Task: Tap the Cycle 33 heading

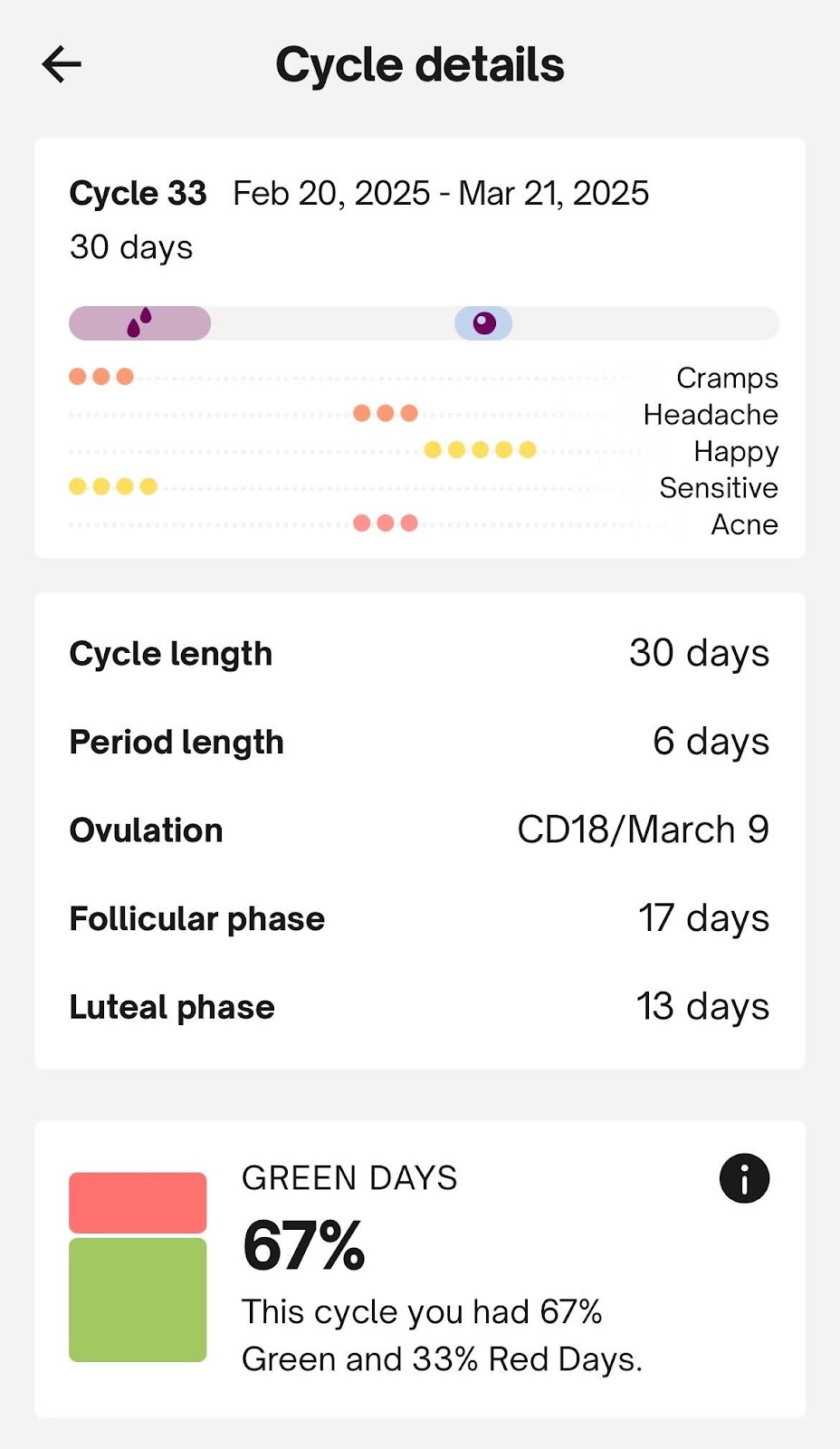Action: coord(138,193)
